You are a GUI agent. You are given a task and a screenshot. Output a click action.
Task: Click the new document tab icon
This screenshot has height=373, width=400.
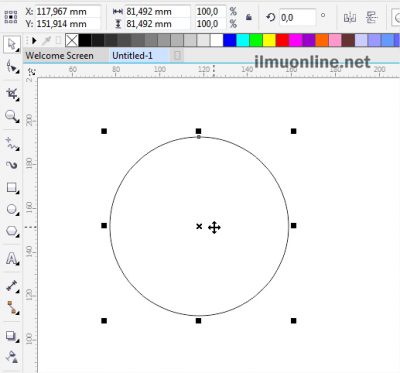(x=177, y=55)
